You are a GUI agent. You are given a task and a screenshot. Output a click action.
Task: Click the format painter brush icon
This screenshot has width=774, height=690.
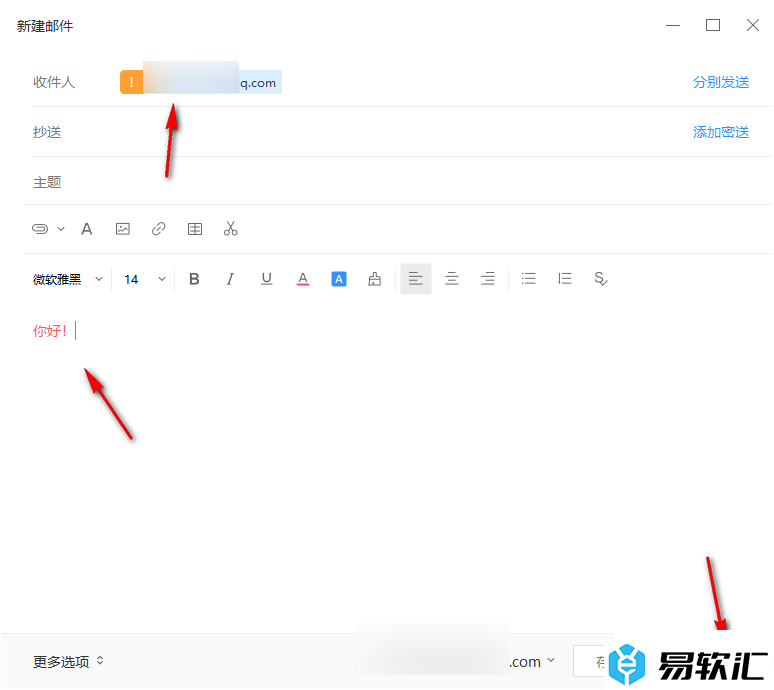[375, 279]
